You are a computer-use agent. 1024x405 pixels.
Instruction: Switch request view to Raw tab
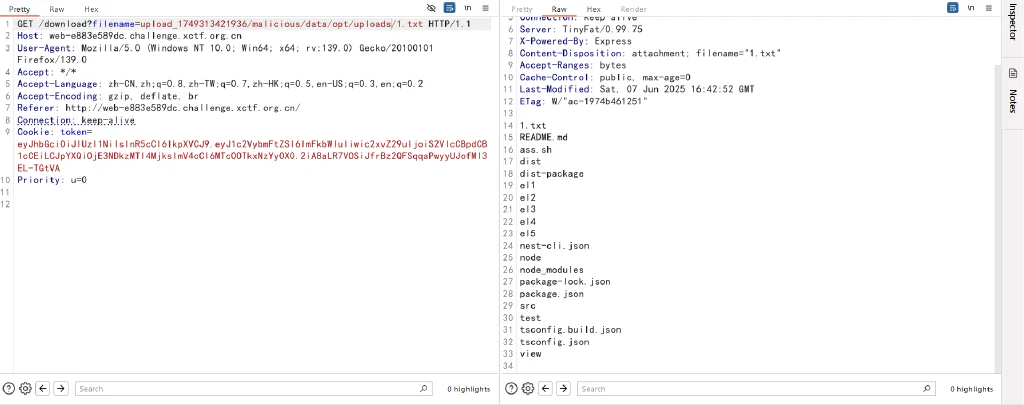(57, 9)
